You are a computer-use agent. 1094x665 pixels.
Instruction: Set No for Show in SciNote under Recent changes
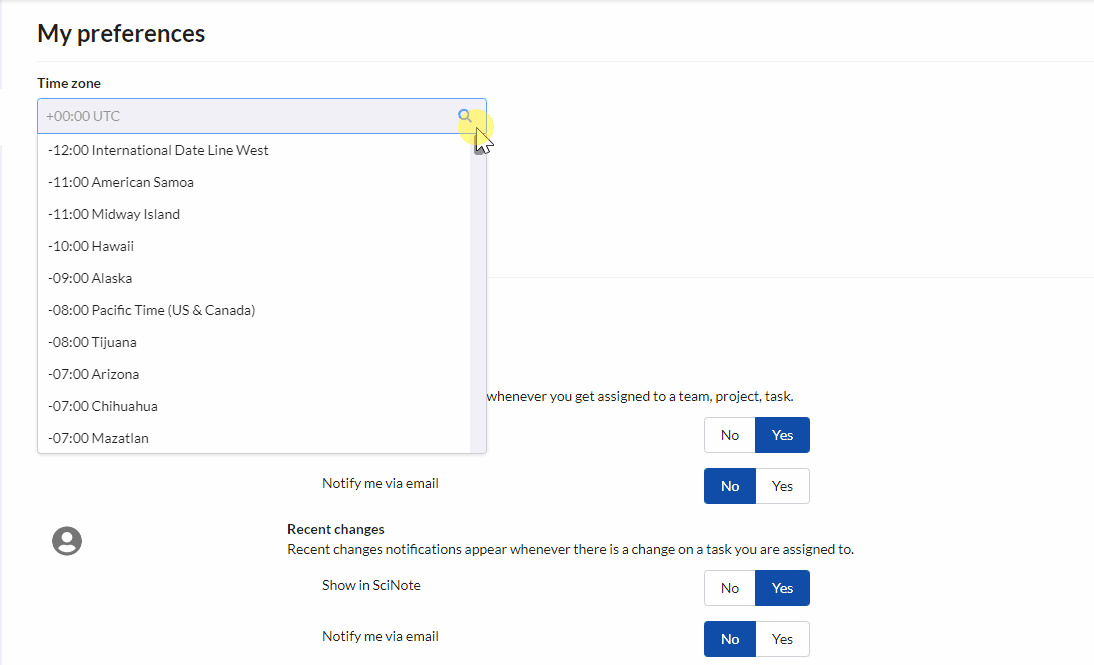730,588
